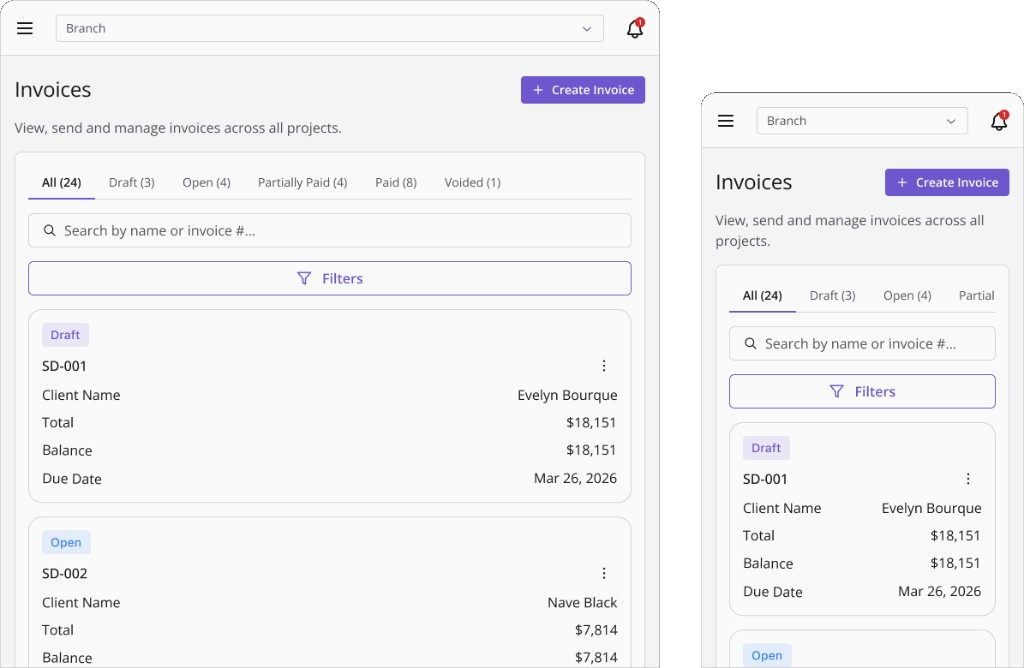Select the Voided (1) tab
1024x668 pixels.
click(x=472, y=183)
